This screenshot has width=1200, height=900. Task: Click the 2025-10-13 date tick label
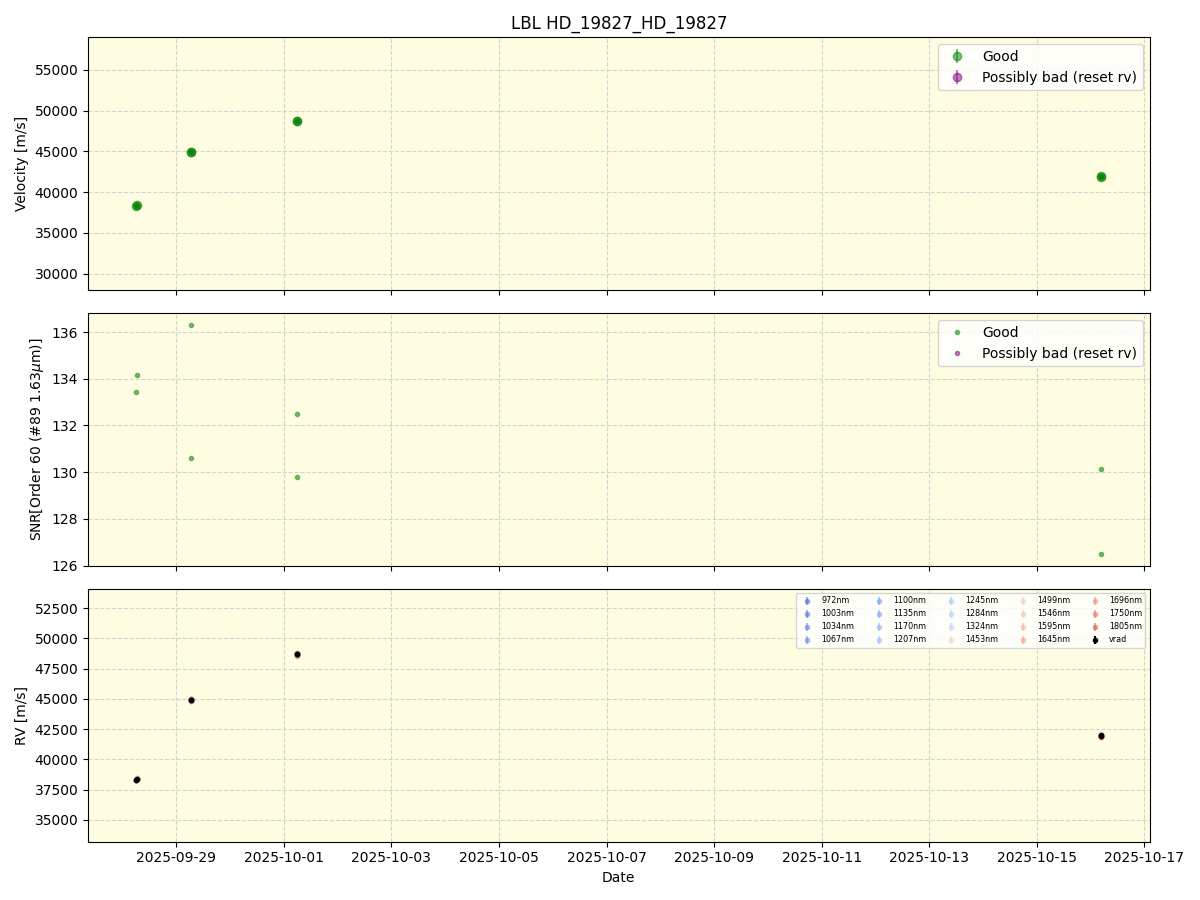click(929, 857)
